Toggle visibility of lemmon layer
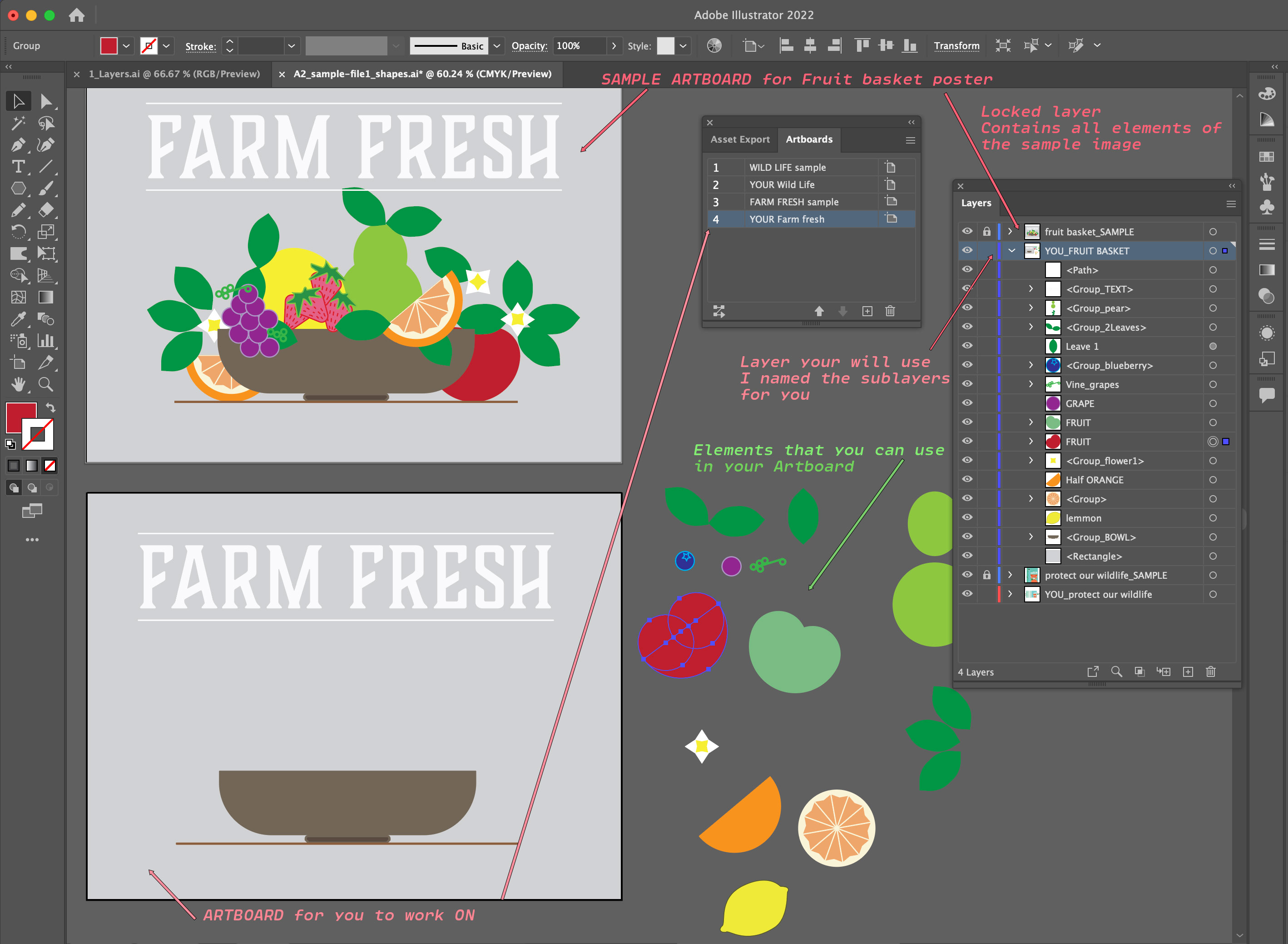This screenshot has width=1288, height=944. (x=967, y=518)
